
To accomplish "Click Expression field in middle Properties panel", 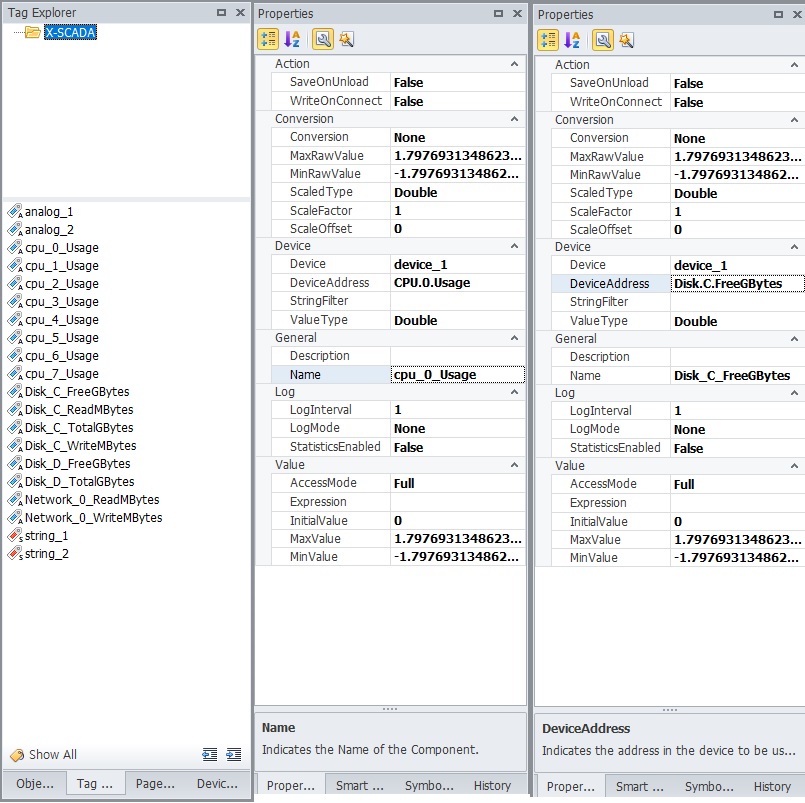I will tap(457, 502).
